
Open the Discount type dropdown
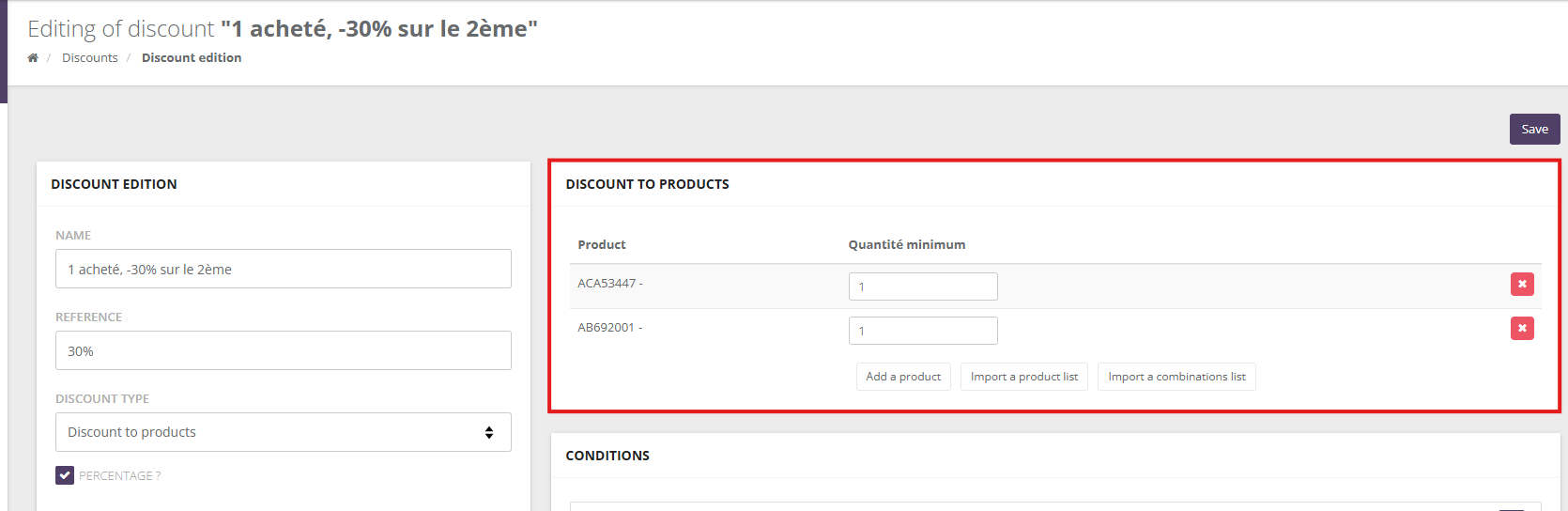283,432
